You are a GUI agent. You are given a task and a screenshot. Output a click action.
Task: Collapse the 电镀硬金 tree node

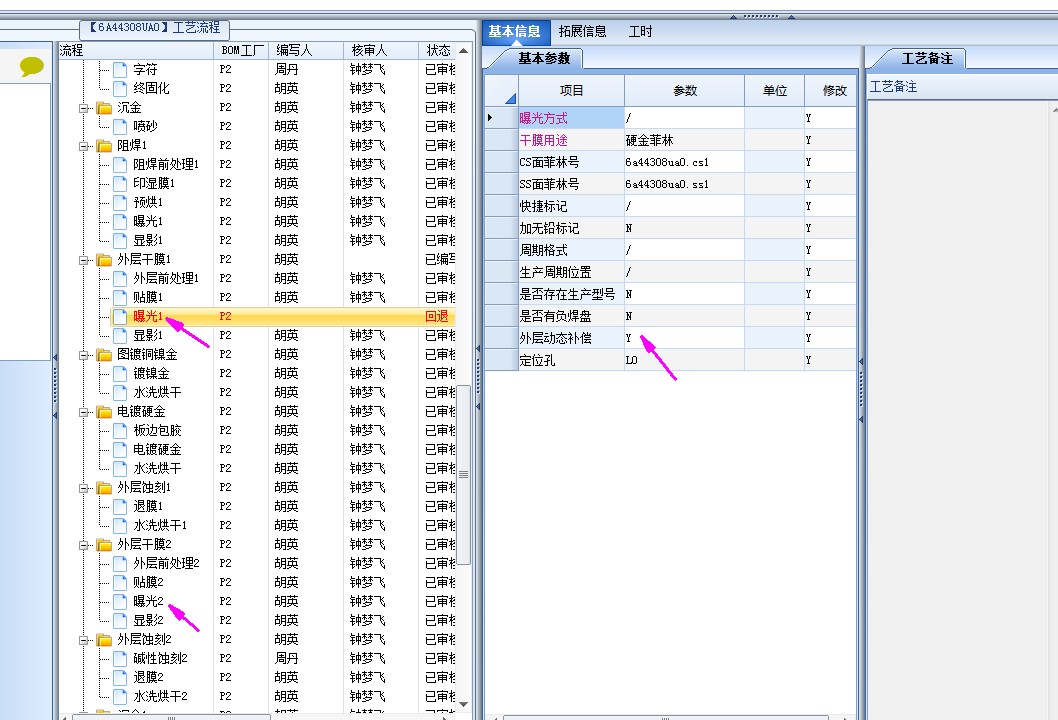click(x=84, y=412)
